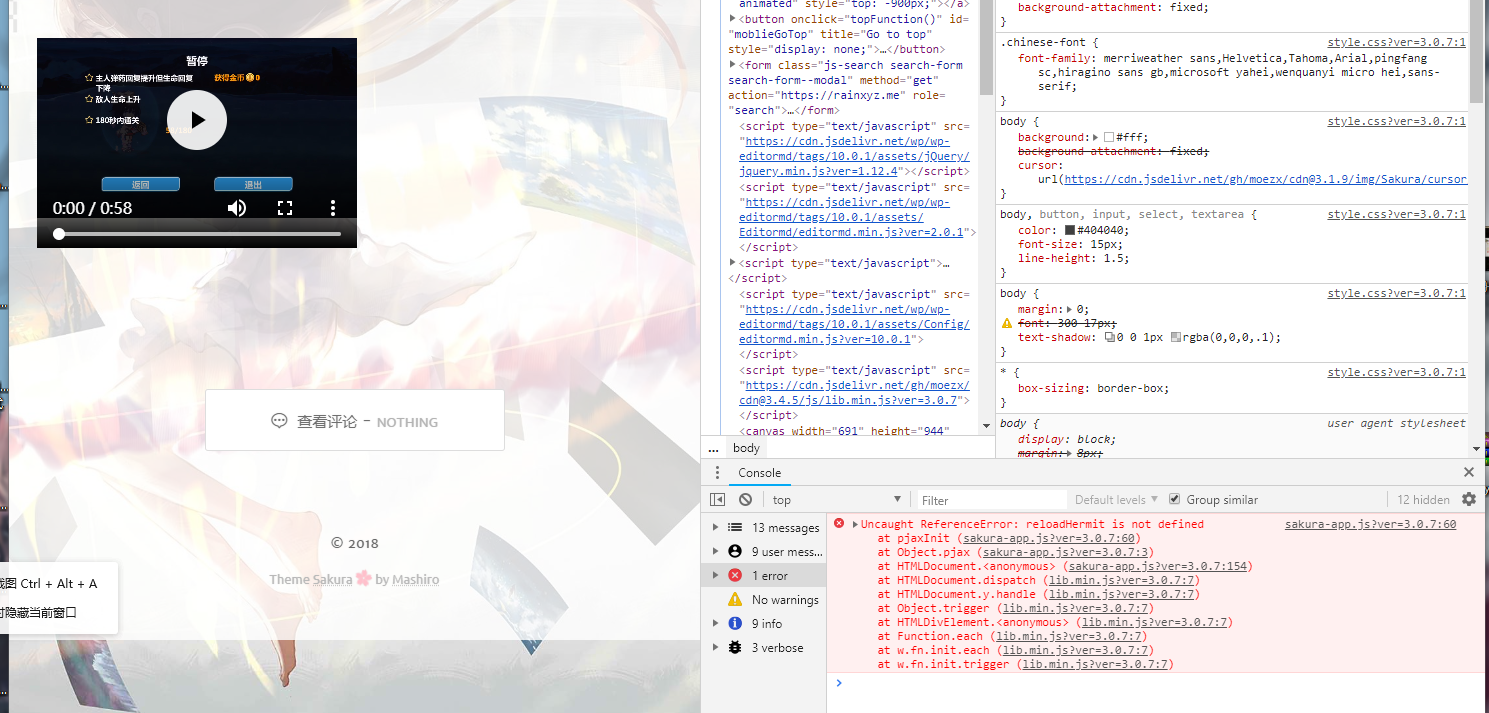Select the Console drawer tab
The image size is (1489, 713).
click(760, 473)
